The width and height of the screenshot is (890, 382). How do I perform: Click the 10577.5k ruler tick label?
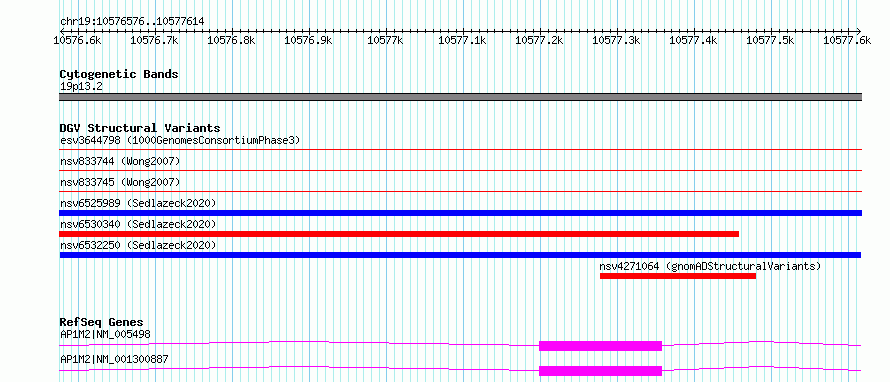(x=771, y=40)
